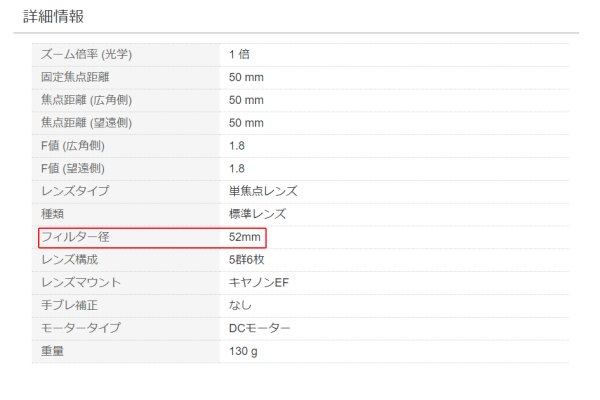
Task: Click the 130 g weight value
Action: (x=245, y=351)
